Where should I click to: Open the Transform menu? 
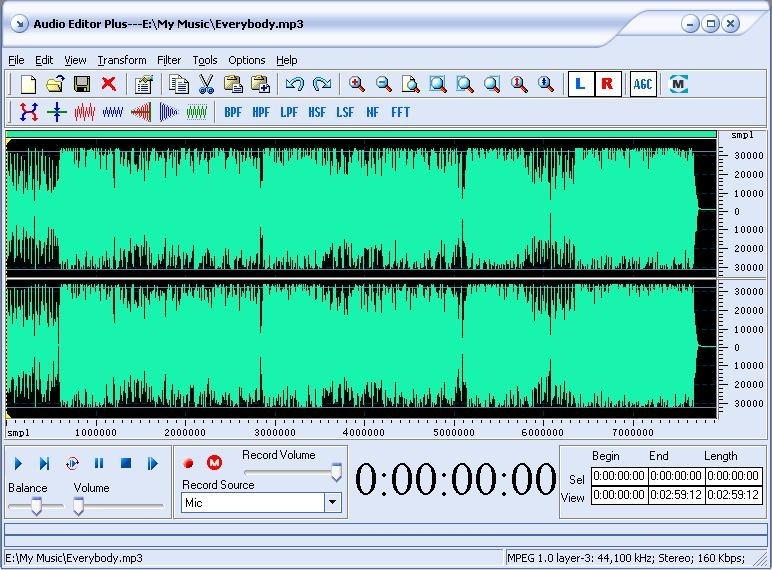(x=122, y=60)
